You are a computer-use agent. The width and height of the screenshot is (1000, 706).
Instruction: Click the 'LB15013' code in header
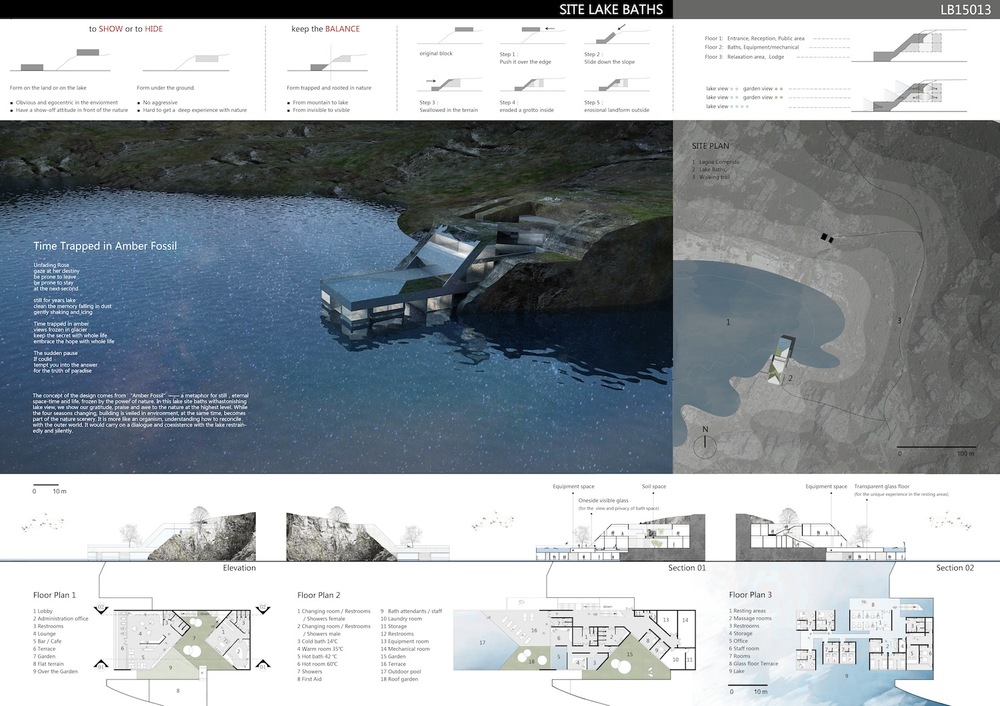964,10
